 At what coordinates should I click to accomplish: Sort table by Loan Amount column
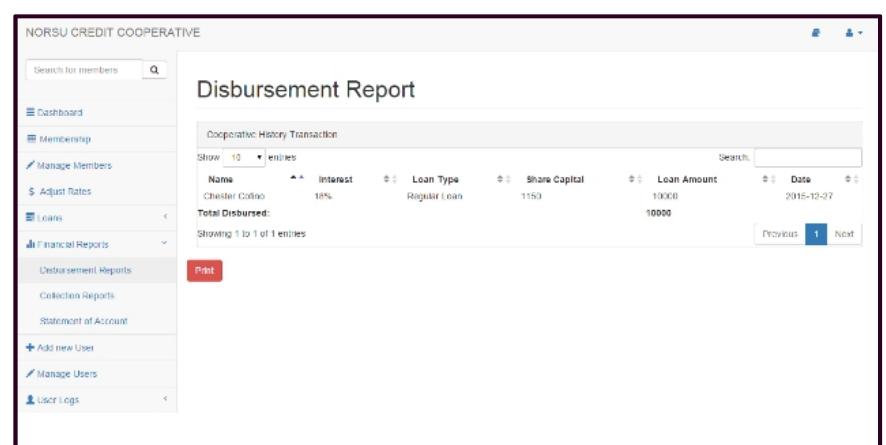[x=712, y=179]
